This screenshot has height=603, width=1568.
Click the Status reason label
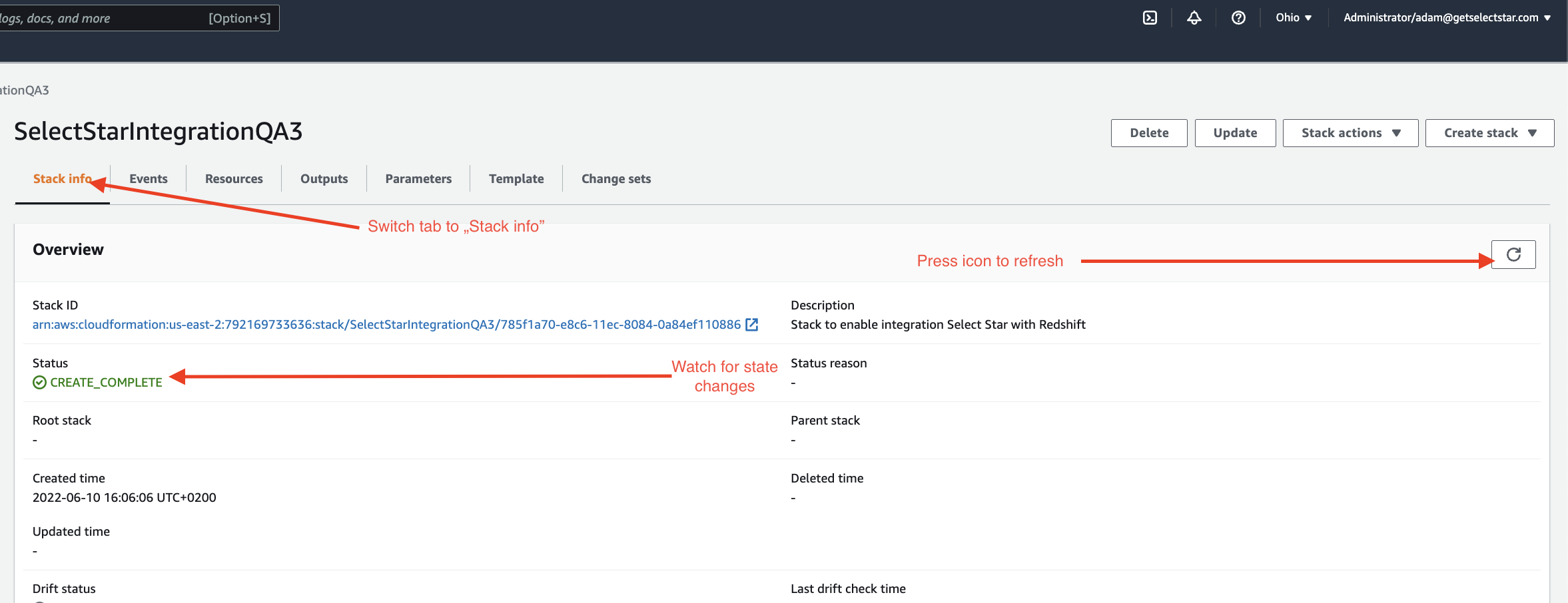pyautogui.click(x=829, y=363)
